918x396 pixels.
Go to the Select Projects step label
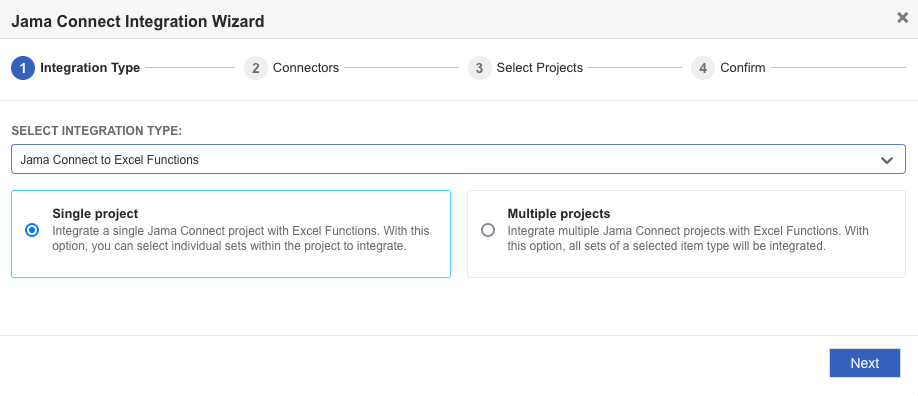coord(540,68)
